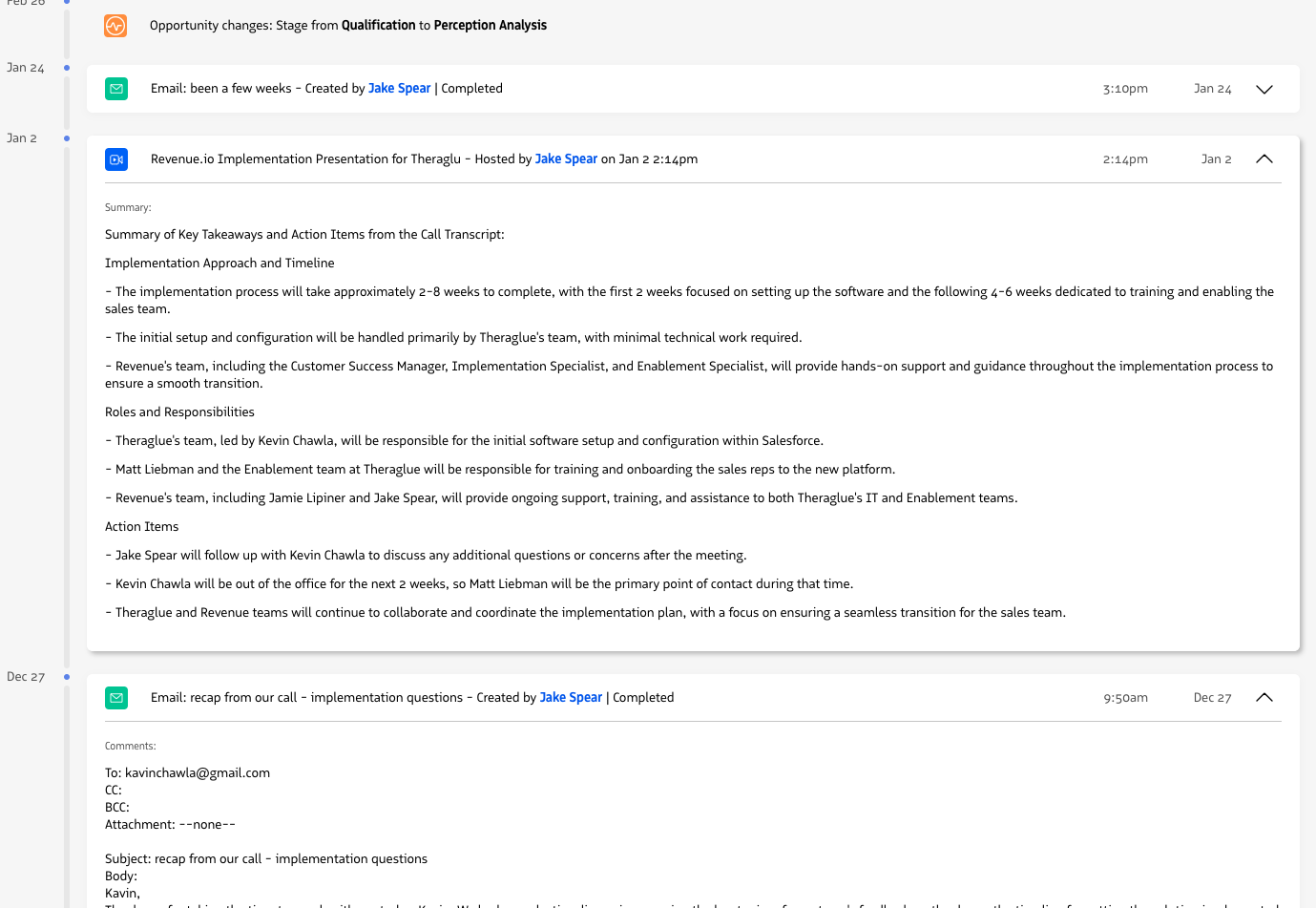Open Jake Spear host link in presentation entry

pyautogui.click(x=566, y=159)
